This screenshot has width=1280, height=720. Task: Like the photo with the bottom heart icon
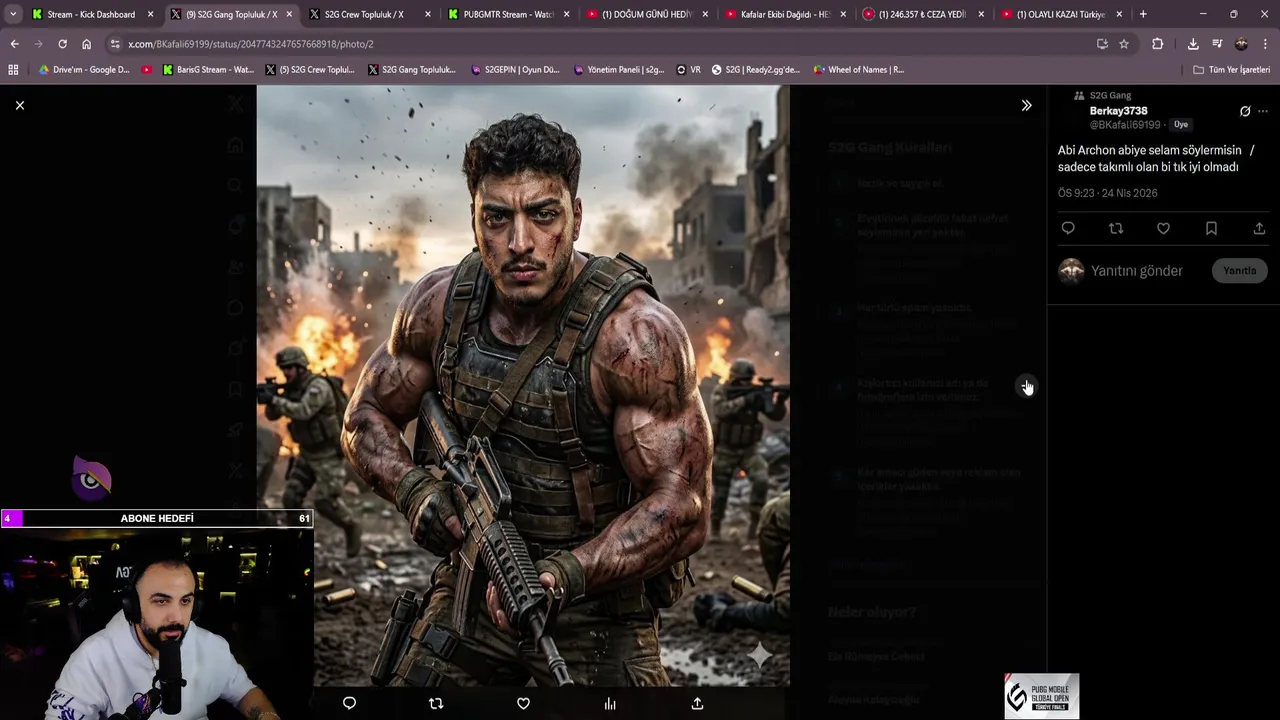tap(523, 703)
